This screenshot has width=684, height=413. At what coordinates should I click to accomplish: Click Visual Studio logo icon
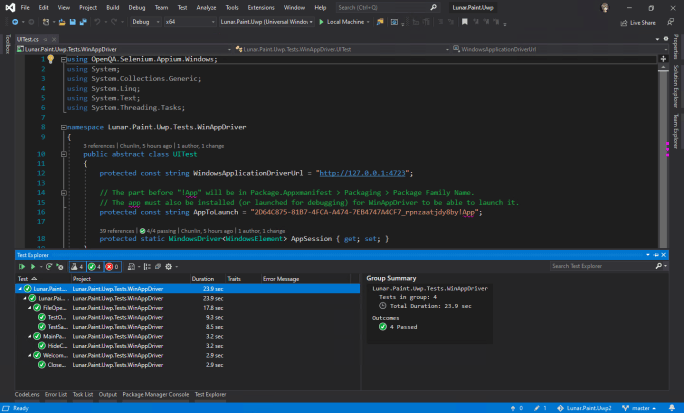(x=10, y=7)
